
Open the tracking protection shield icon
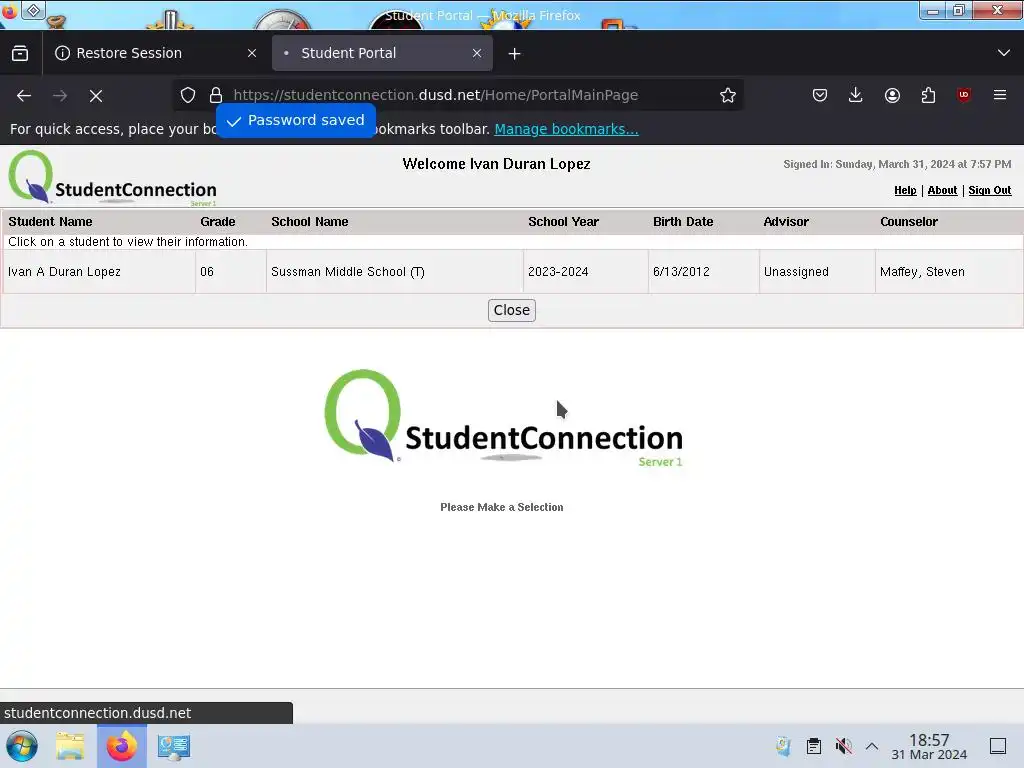point(188,95)
